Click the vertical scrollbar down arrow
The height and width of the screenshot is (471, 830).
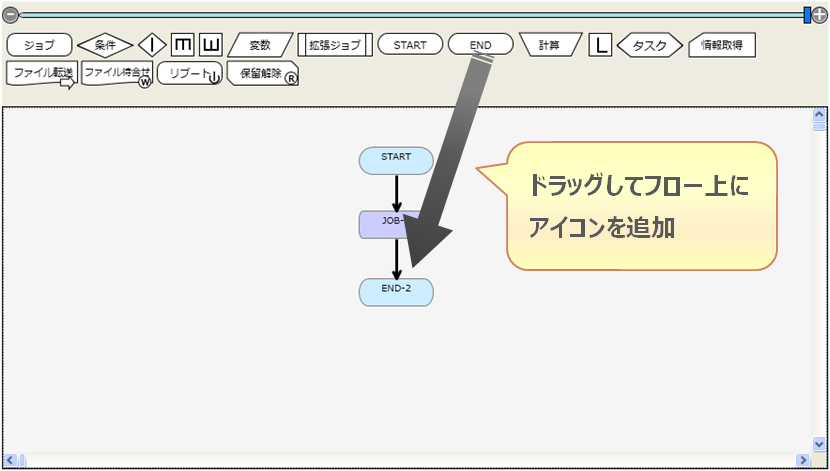coord(819,443)
